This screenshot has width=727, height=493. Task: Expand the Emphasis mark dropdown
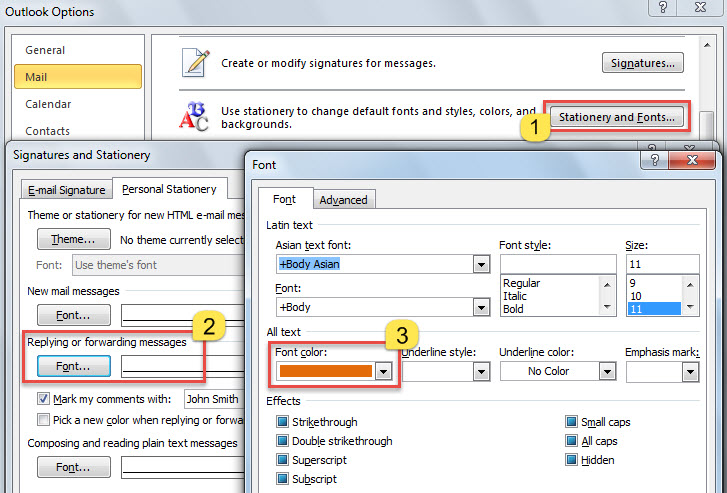tap(690, 371)
